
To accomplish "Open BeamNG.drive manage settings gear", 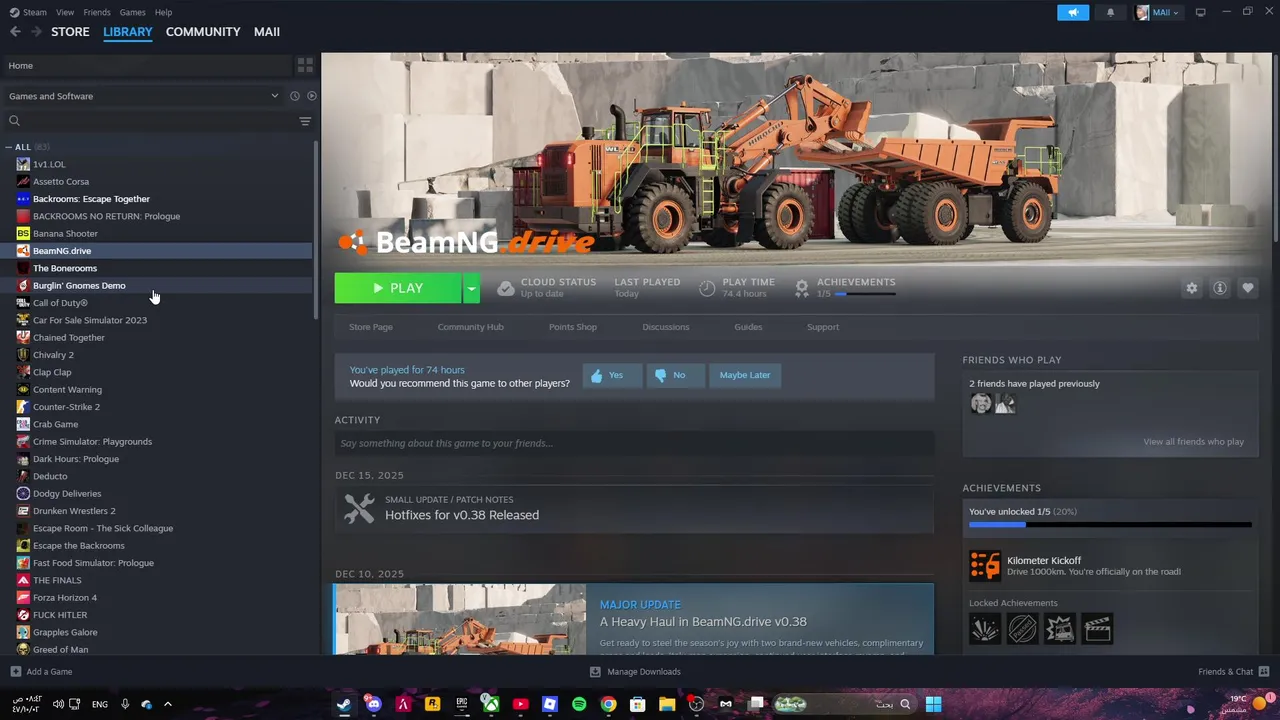I will coord(1191,288).
